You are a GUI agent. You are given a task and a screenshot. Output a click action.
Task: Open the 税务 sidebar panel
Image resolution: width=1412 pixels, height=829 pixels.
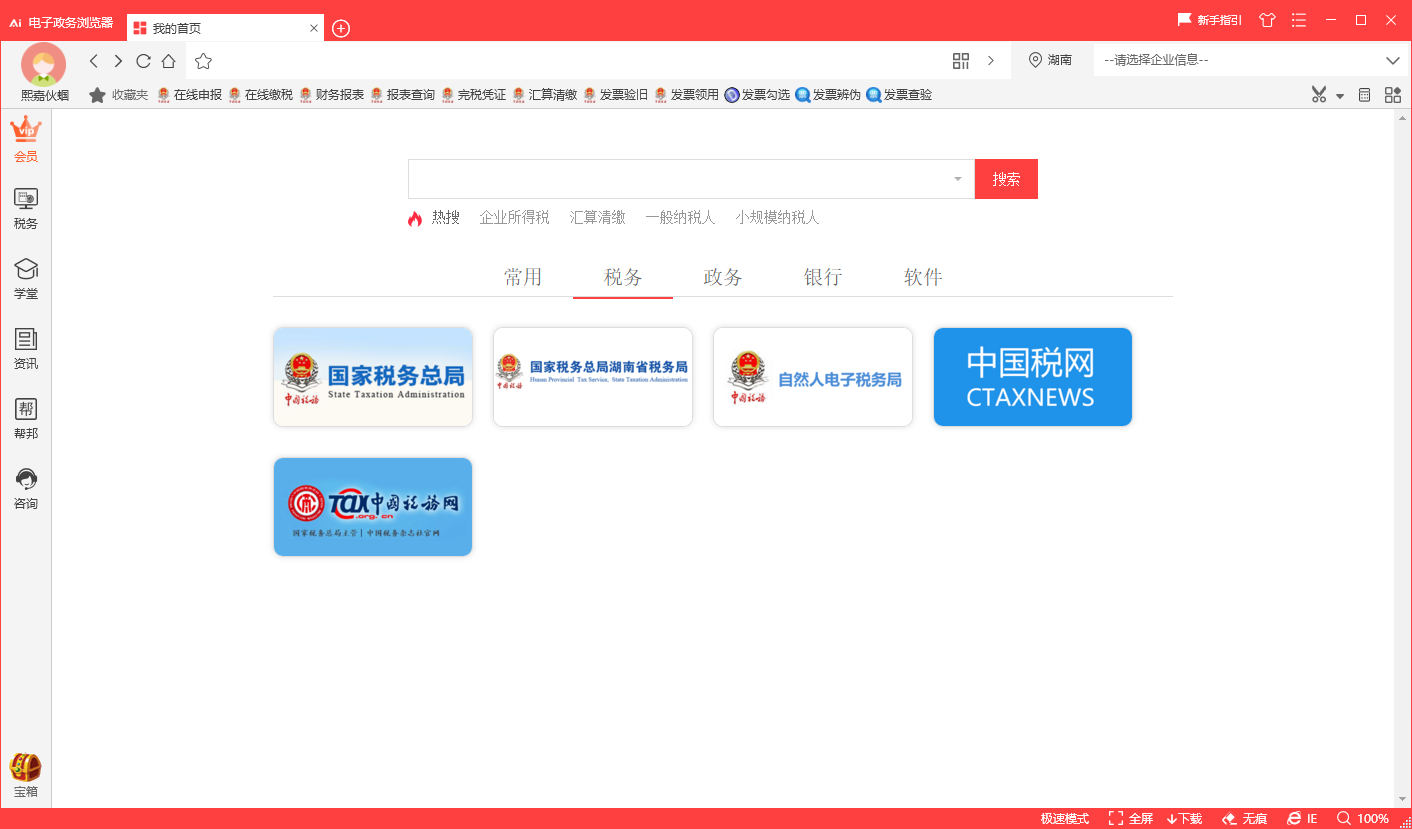(x=26, y=209)
